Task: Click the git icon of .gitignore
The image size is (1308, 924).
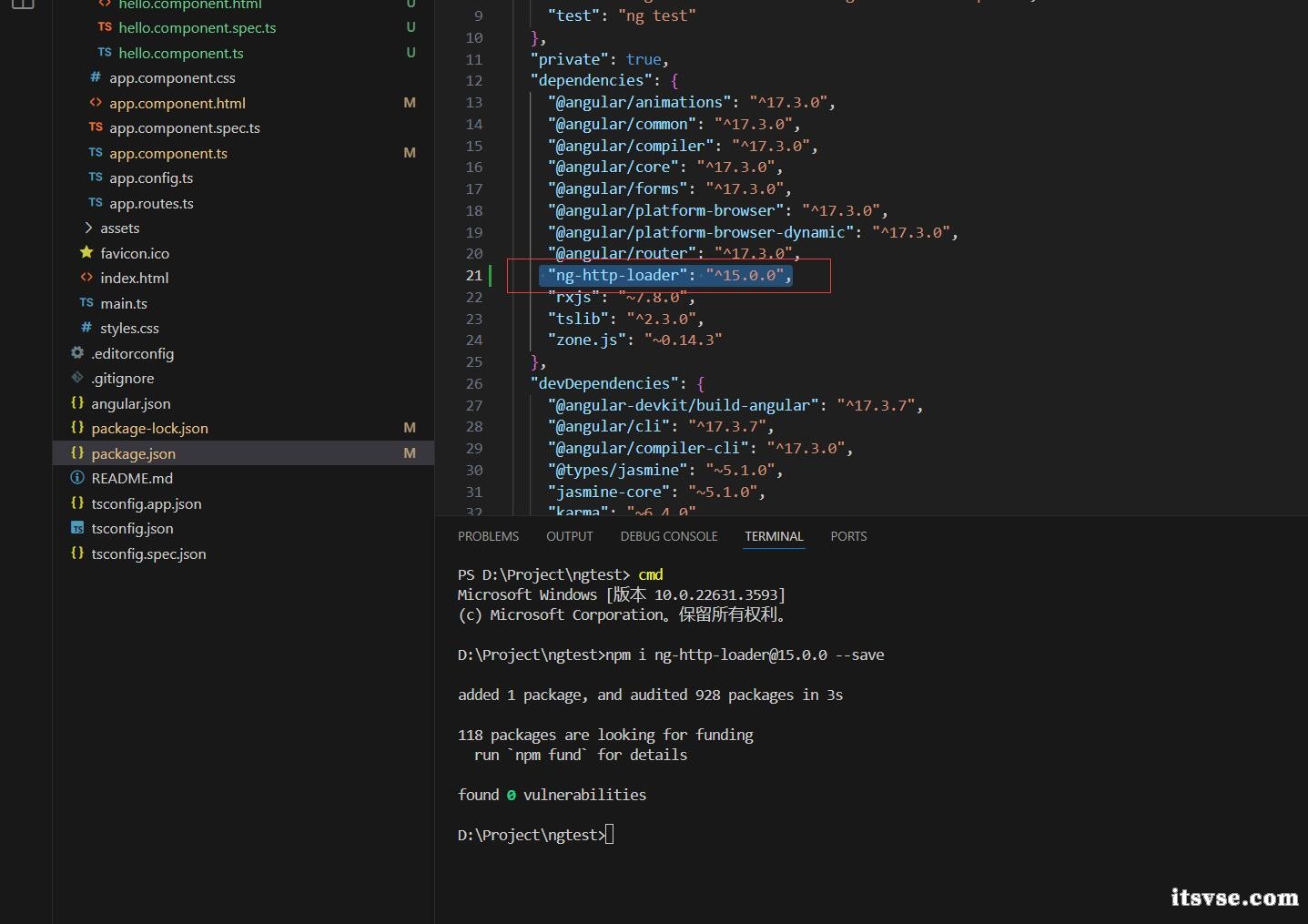Action: tap(77, 378)
